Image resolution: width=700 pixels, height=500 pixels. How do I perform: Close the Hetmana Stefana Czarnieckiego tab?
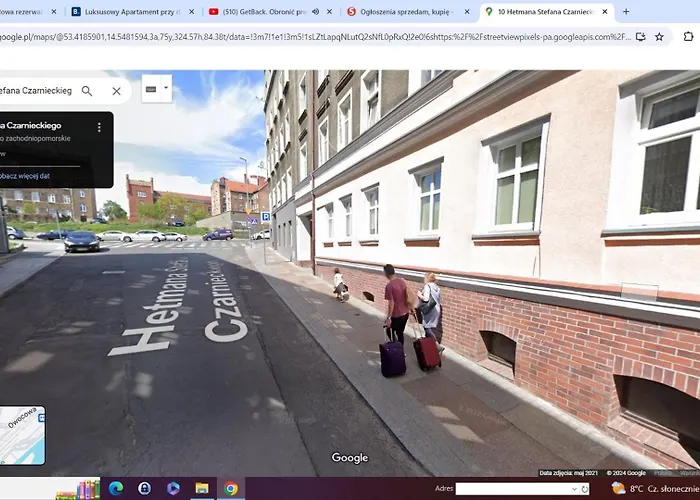tap(605, 12)
